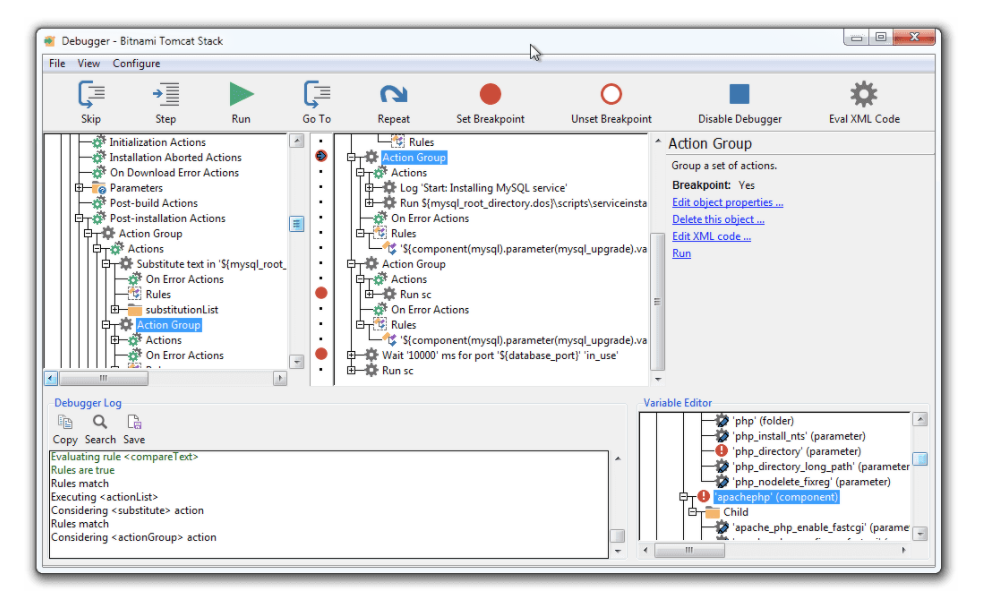The image size is (982, 614).
Task: Click the left tree horizontal scrollbar thumb
Action: [x=104, y=378]
